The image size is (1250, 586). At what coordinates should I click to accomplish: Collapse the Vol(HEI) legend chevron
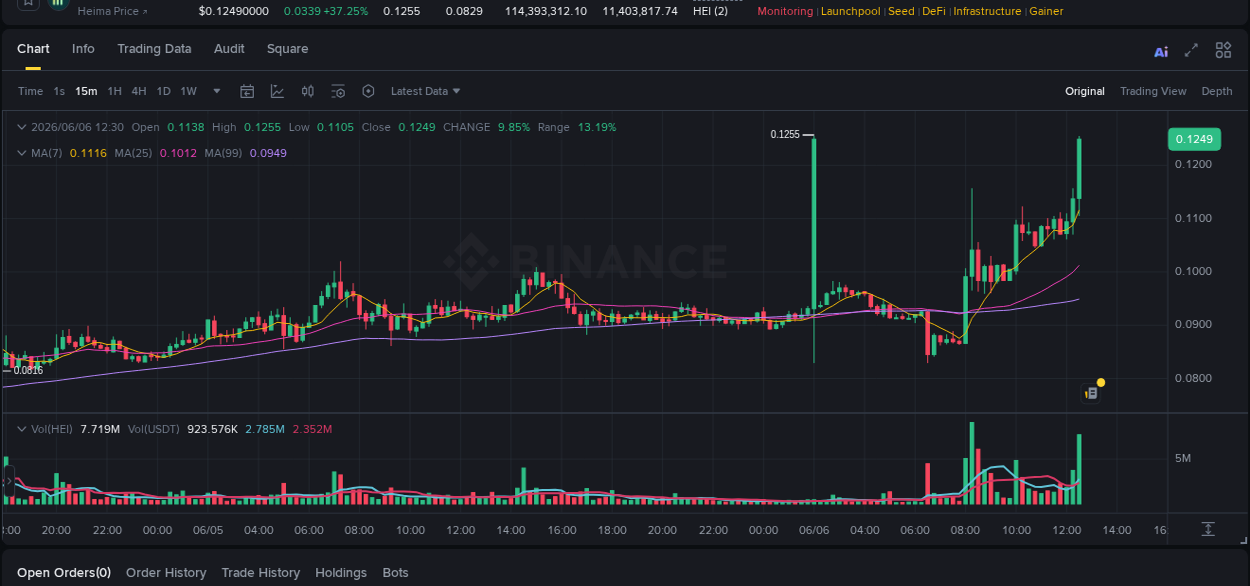pyautogui.click(x=22, y=429)
